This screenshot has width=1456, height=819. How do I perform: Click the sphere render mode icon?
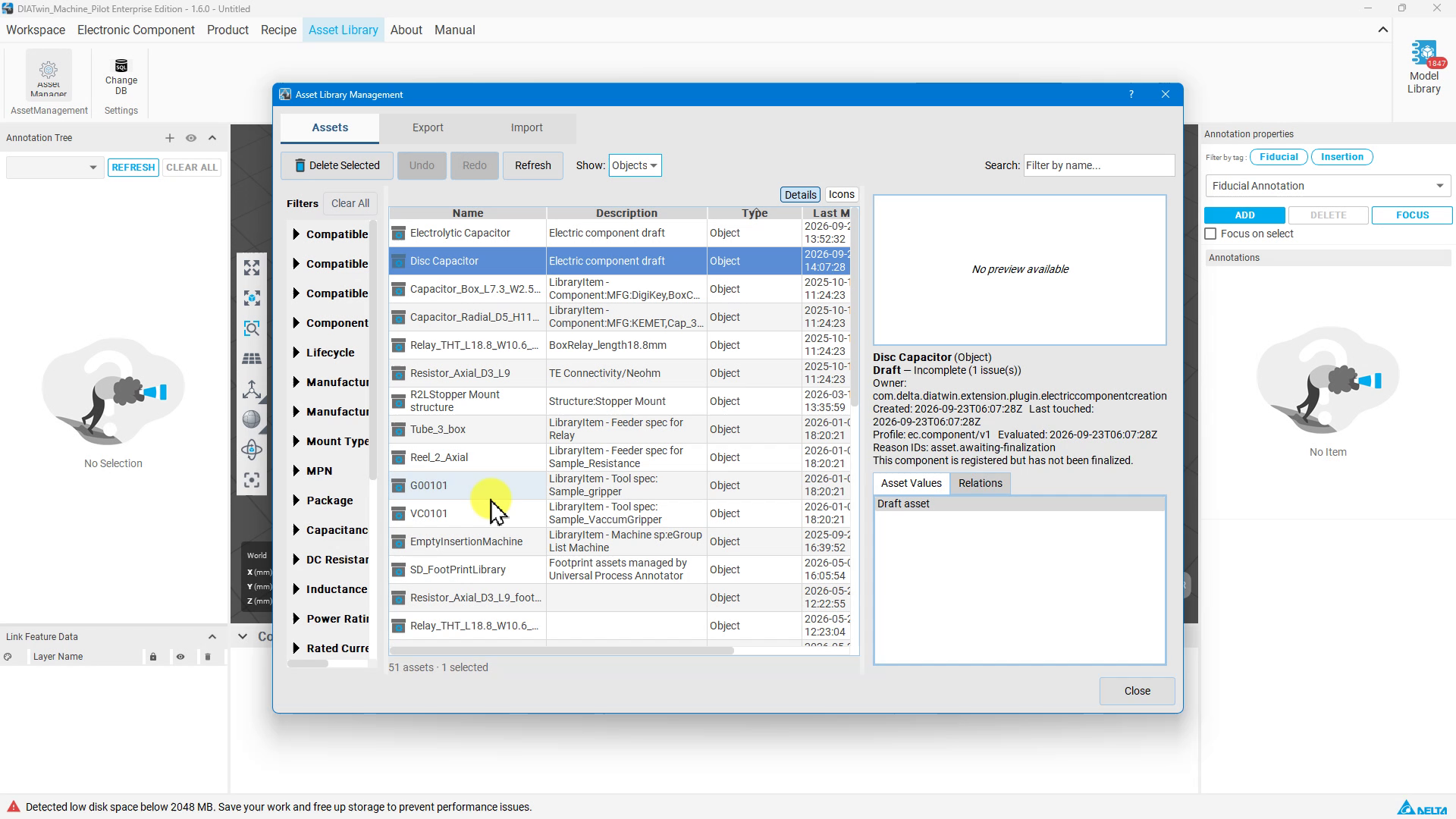pyautogui.click(x=252, y=419)
